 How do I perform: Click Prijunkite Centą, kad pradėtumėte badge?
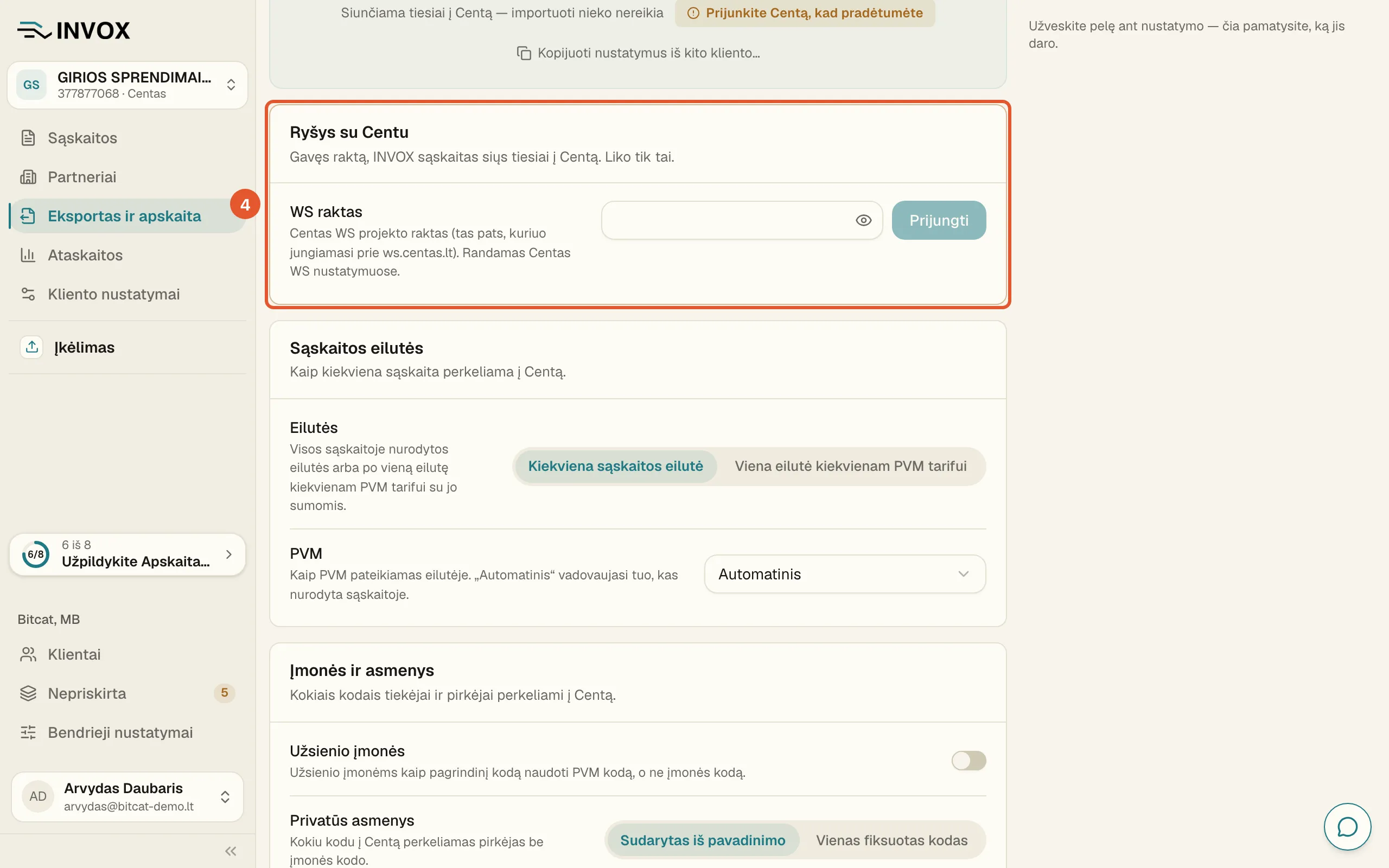click(x=805, y=12)
